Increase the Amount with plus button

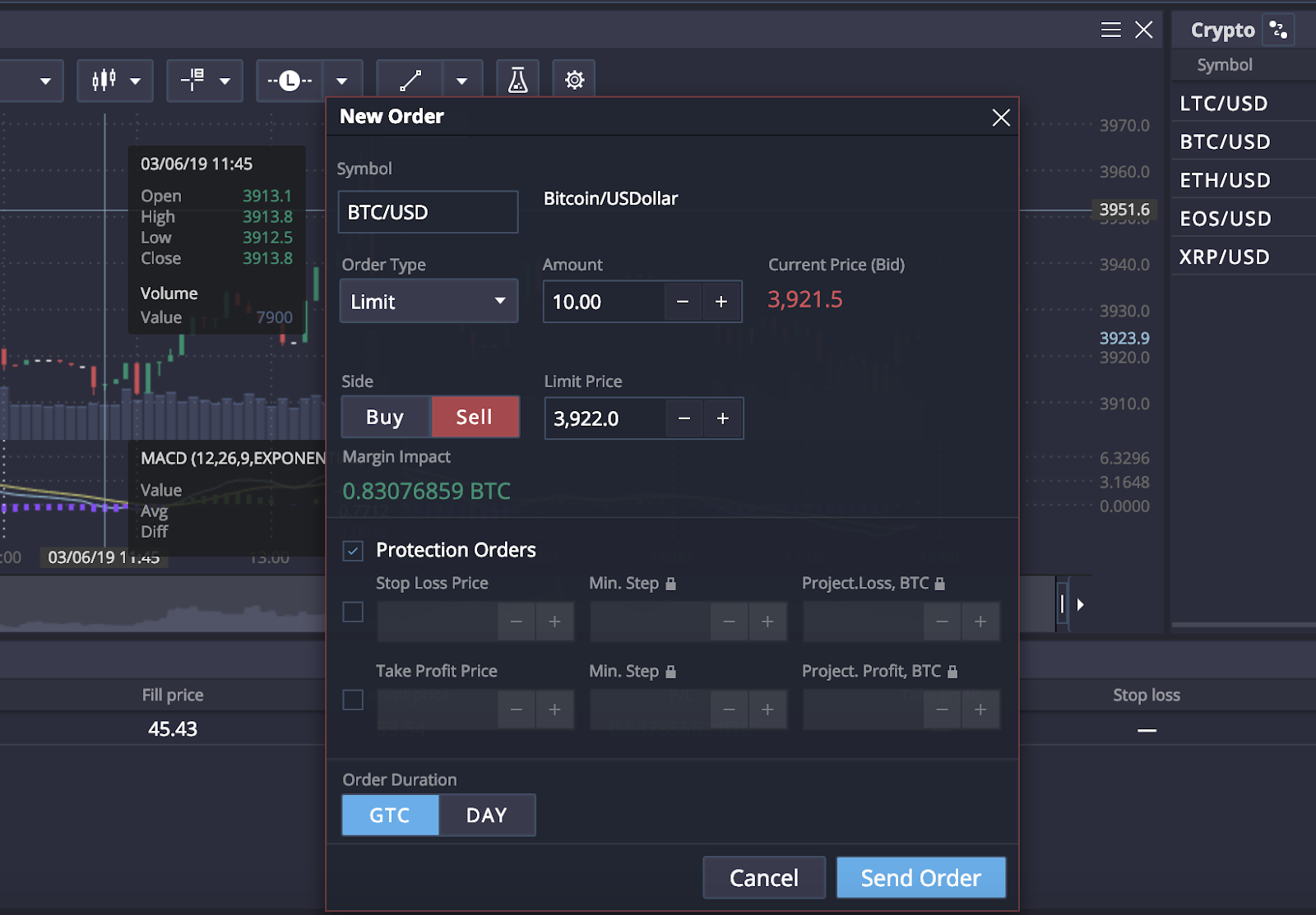click(721, 302)
